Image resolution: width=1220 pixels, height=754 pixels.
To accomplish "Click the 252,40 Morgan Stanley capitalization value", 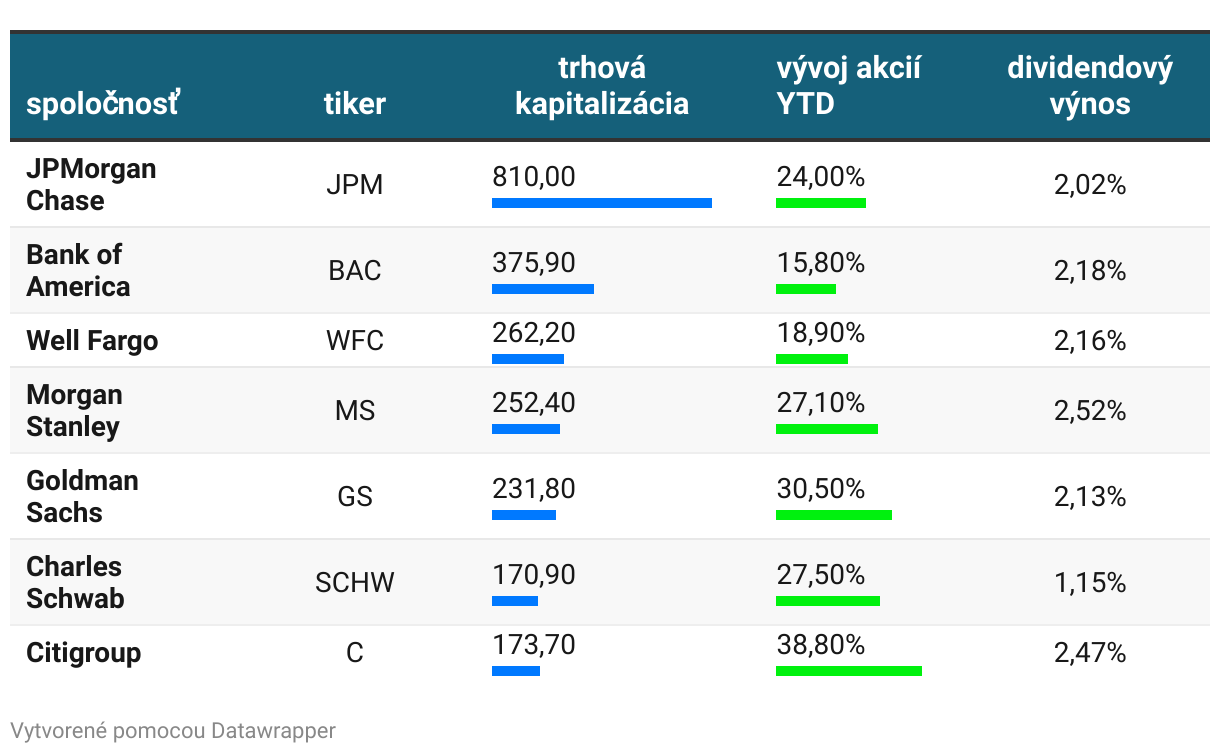I will pos(534,402).
